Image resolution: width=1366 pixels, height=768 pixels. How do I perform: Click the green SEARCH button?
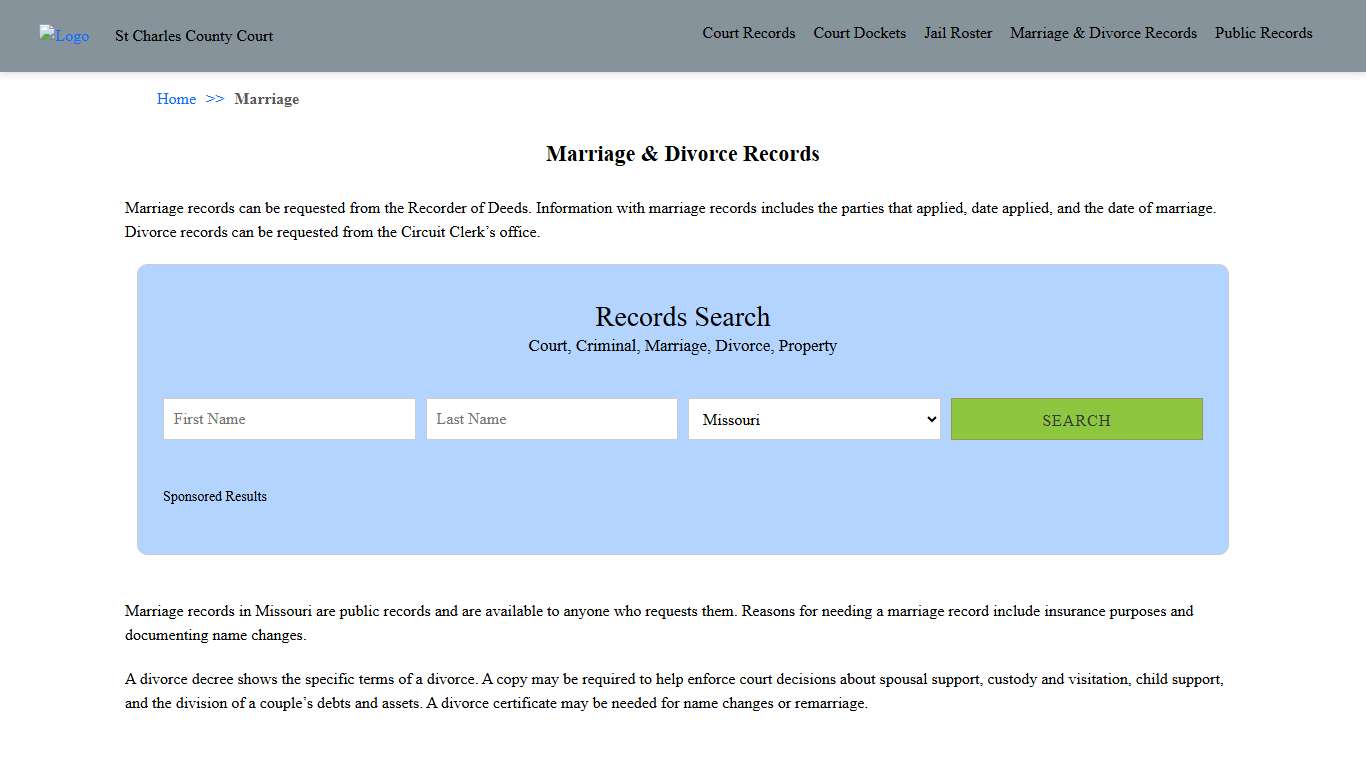1076,419
